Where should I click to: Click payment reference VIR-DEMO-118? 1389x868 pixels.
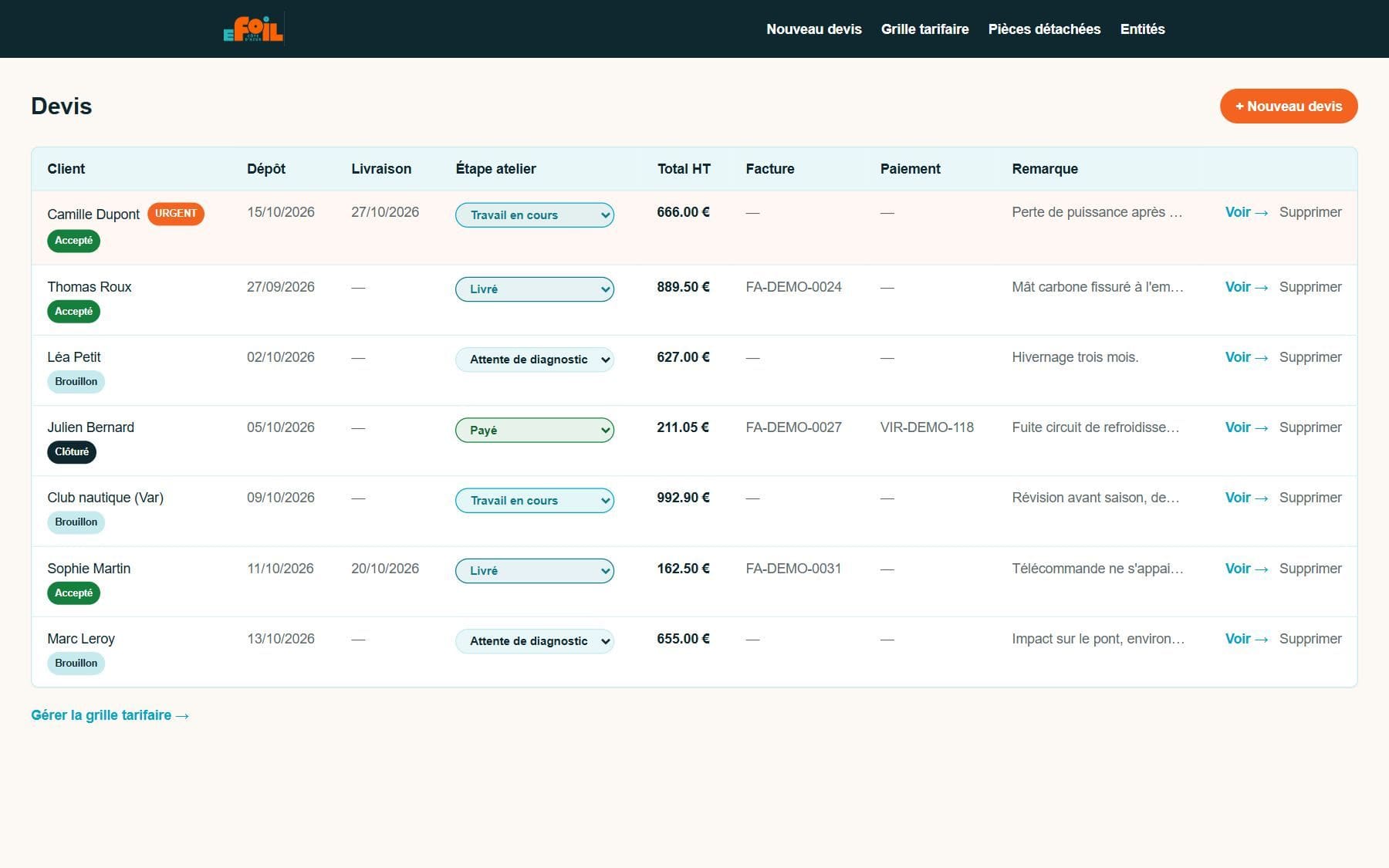click(x=927, y=427)
